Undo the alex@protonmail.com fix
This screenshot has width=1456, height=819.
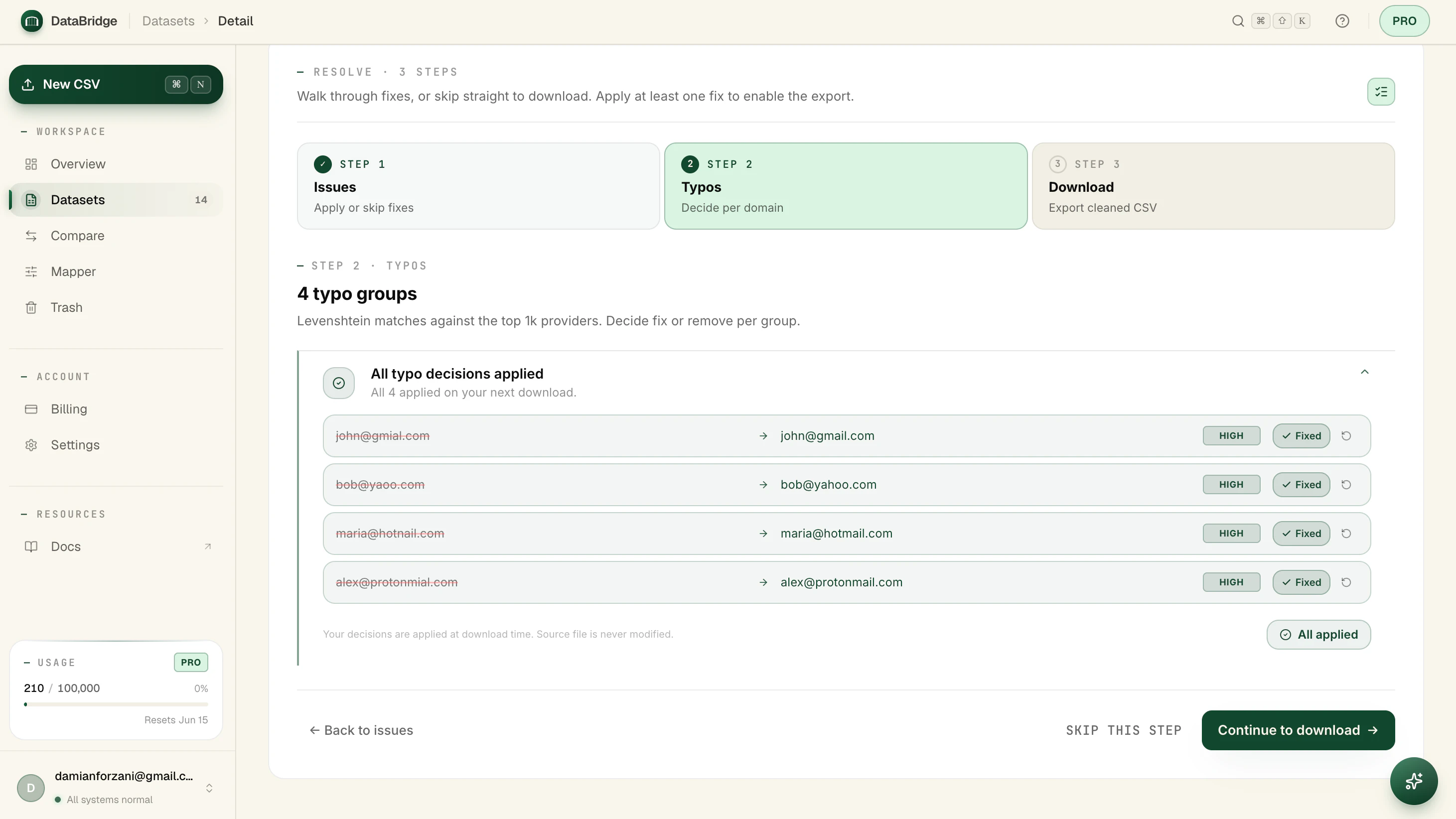pyautogui.click(x=1346, y=582)
